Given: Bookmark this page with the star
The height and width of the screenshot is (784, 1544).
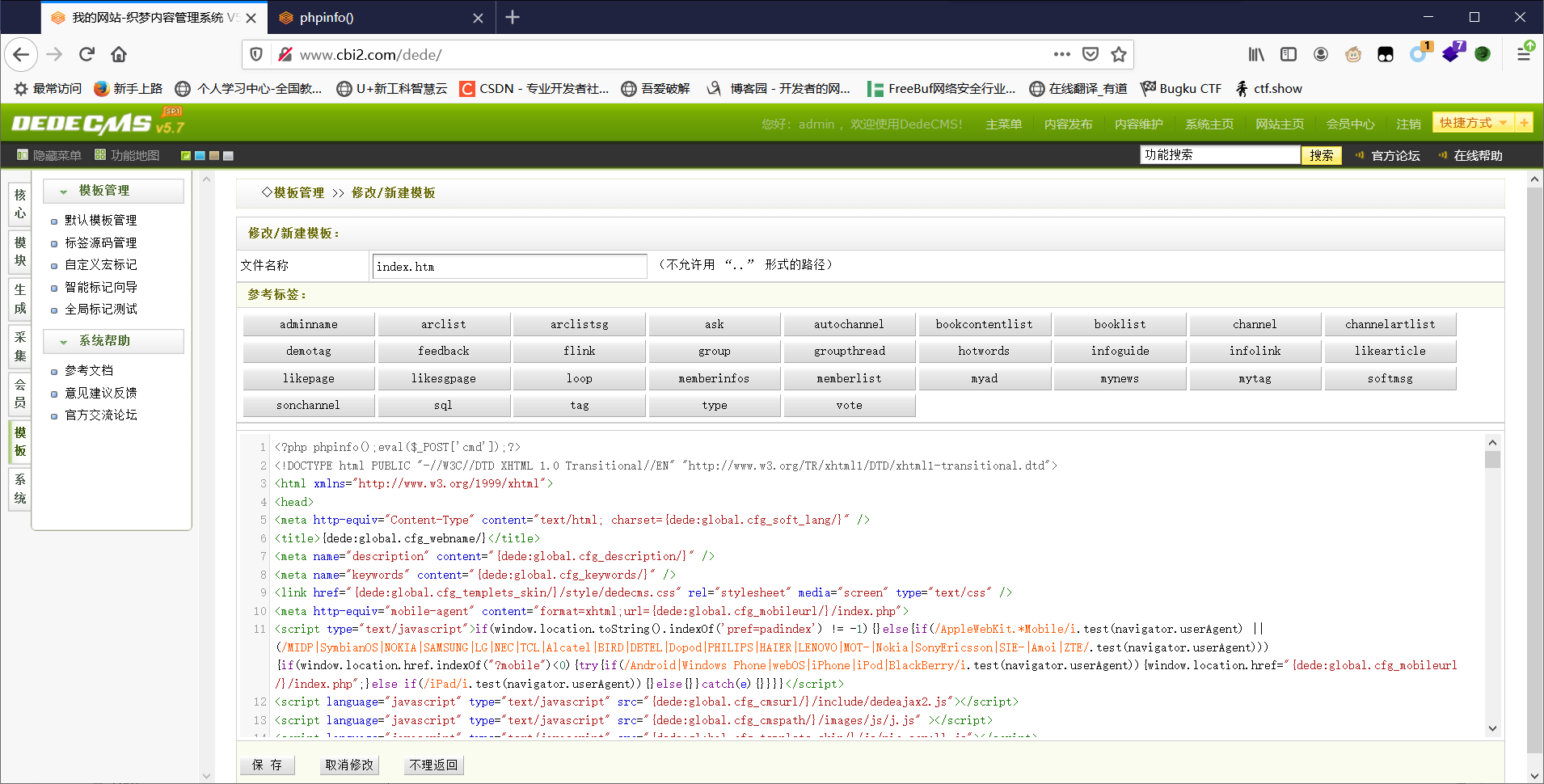Looking at the screenshot, I should (x=1119, y=54).
